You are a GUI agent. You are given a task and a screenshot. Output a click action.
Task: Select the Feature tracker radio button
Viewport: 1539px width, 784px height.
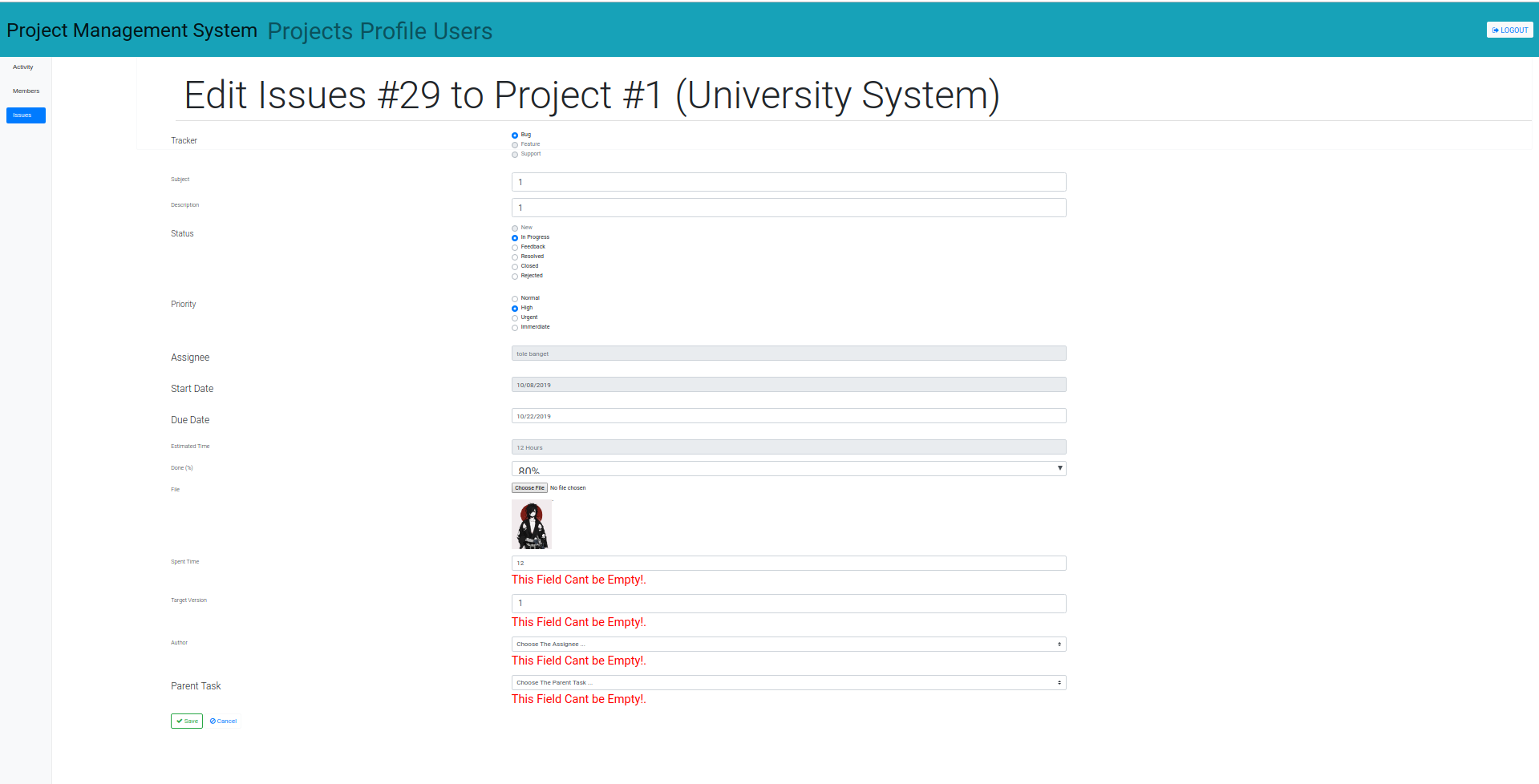tap(515, 145)
